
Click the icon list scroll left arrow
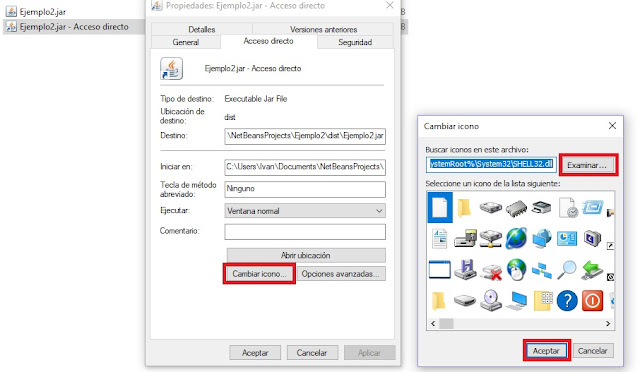(433, 323)
